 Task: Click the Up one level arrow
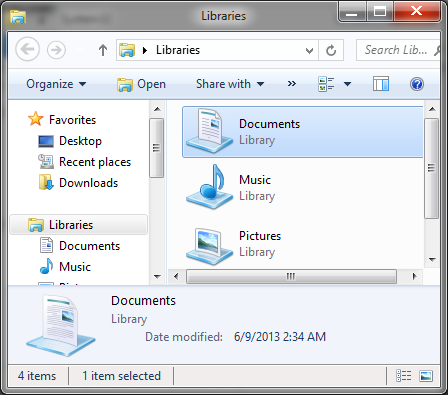[103, 50]
